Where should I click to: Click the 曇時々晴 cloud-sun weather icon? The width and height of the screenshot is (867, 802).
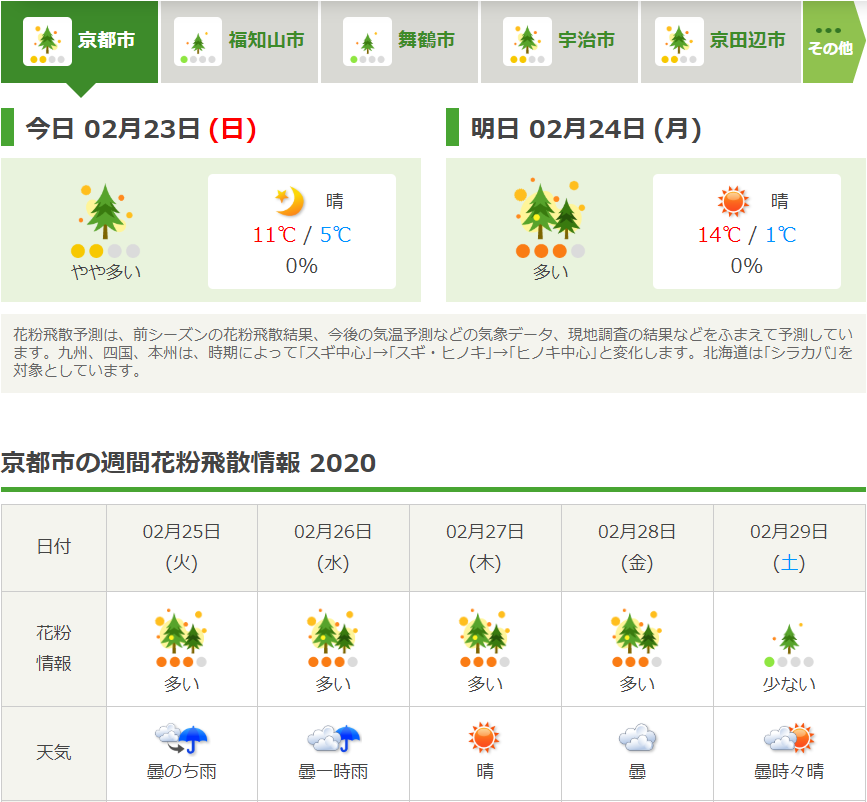click(x=789, y=738)
